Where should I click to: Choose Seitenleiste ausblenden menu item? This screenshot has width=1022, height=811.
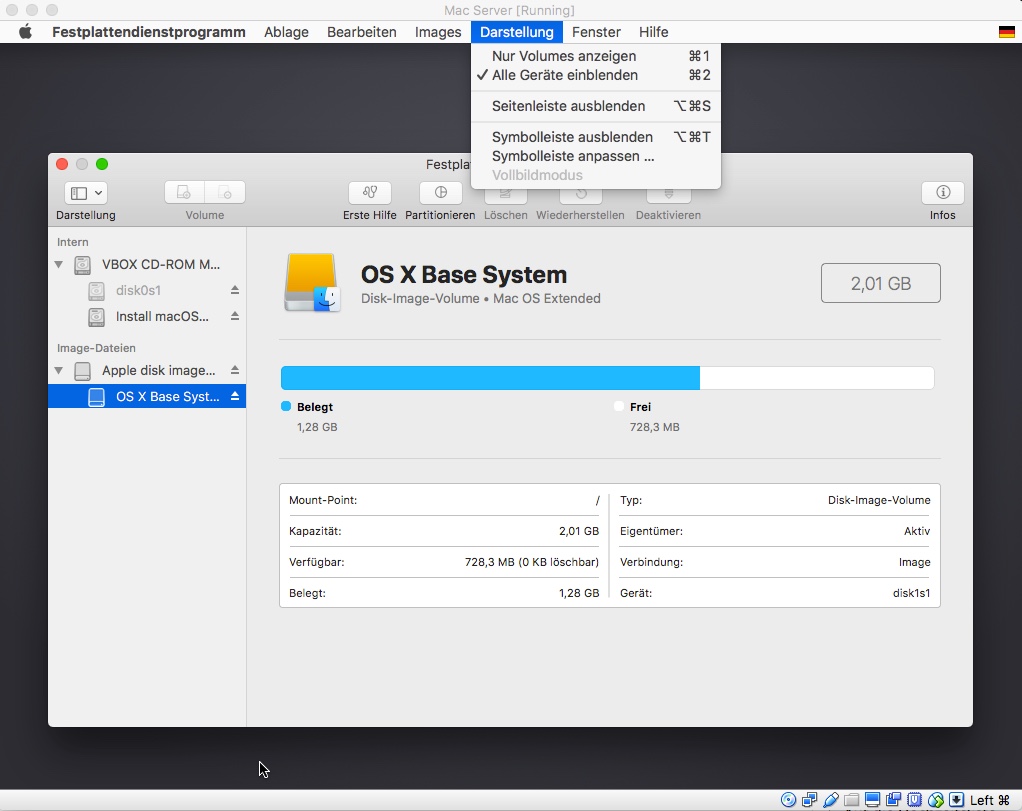click(x=596, y=106)
